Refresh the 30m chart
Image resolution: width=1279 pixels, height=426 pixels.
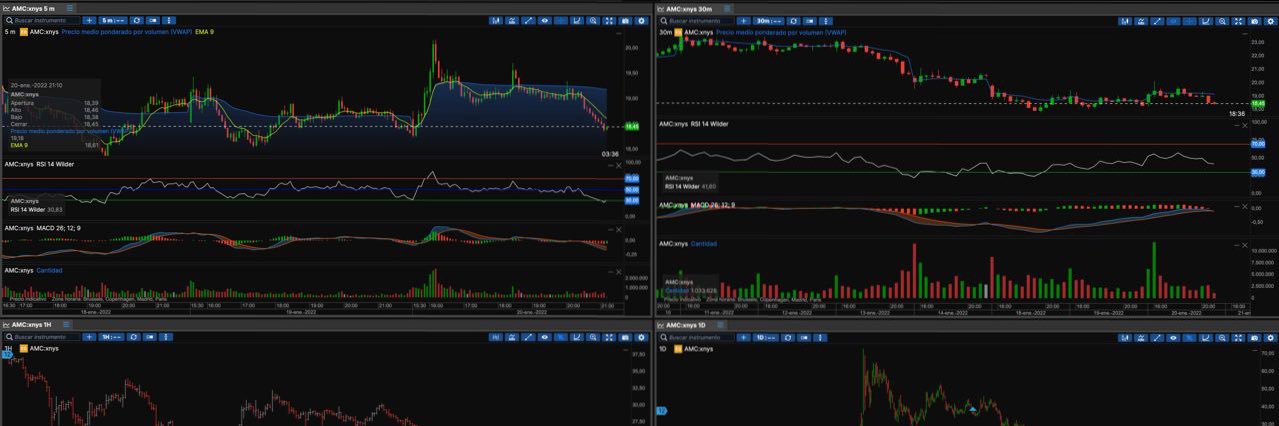tap(793, 20)
